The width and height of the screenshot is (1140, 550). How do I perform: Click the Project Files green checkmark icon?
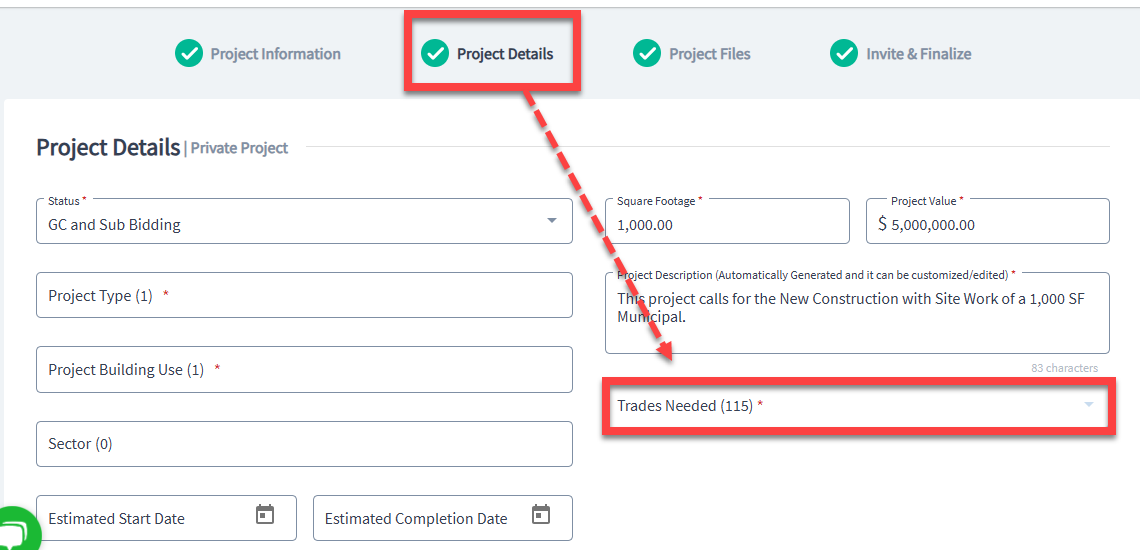647,53
